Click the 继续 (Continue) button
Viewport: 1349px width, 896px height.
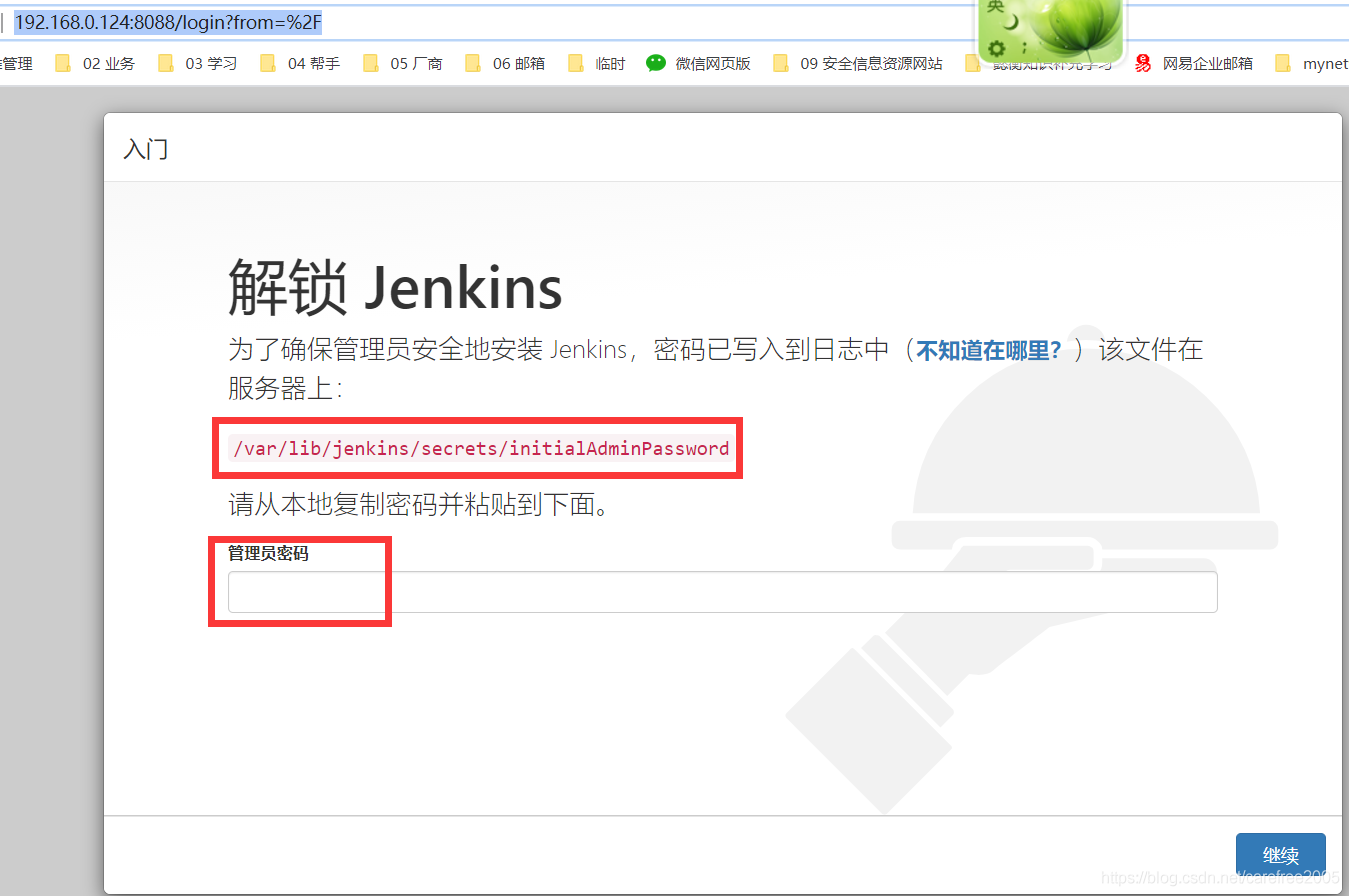coord(1280,856)
